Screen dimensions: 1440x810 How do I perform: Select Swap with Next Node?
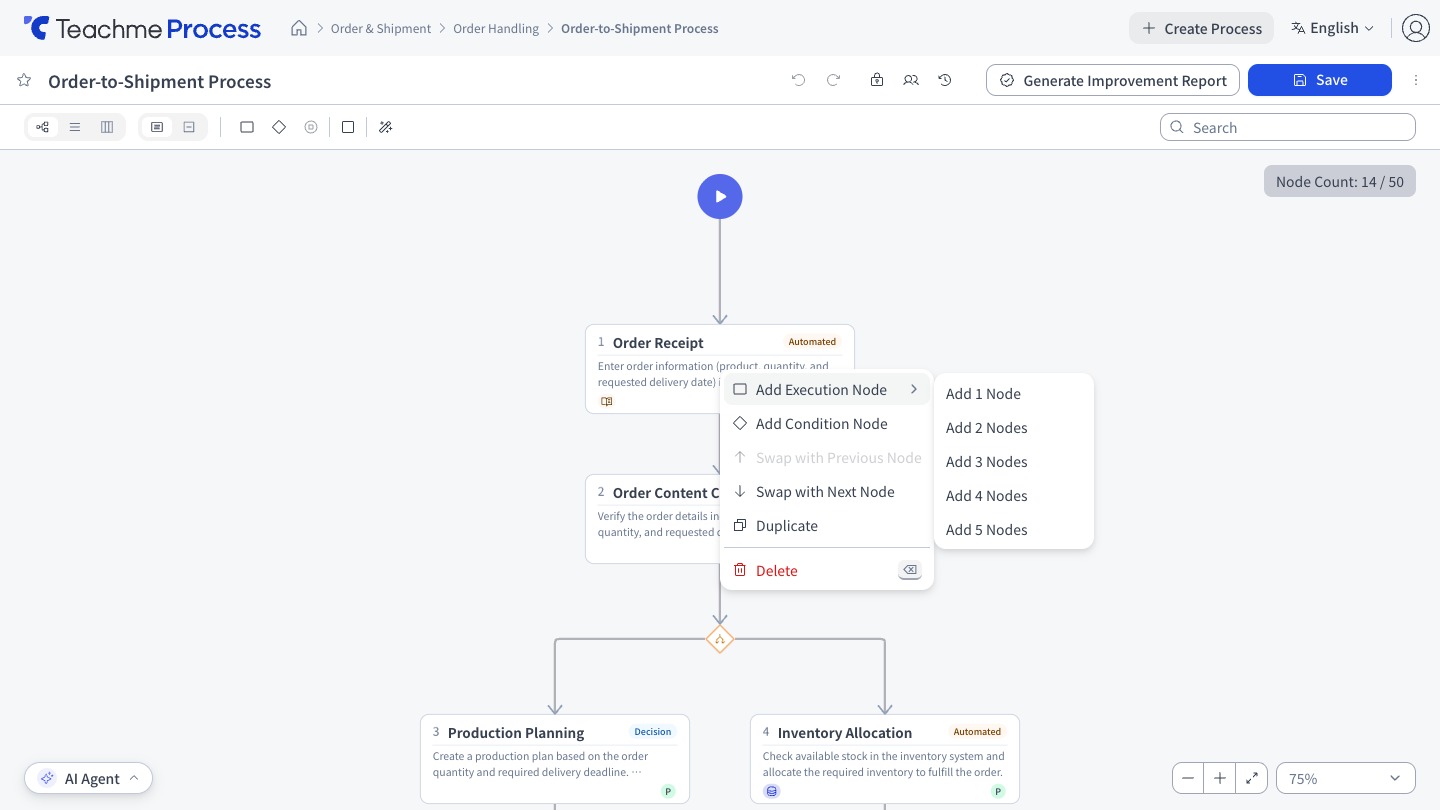827,492
